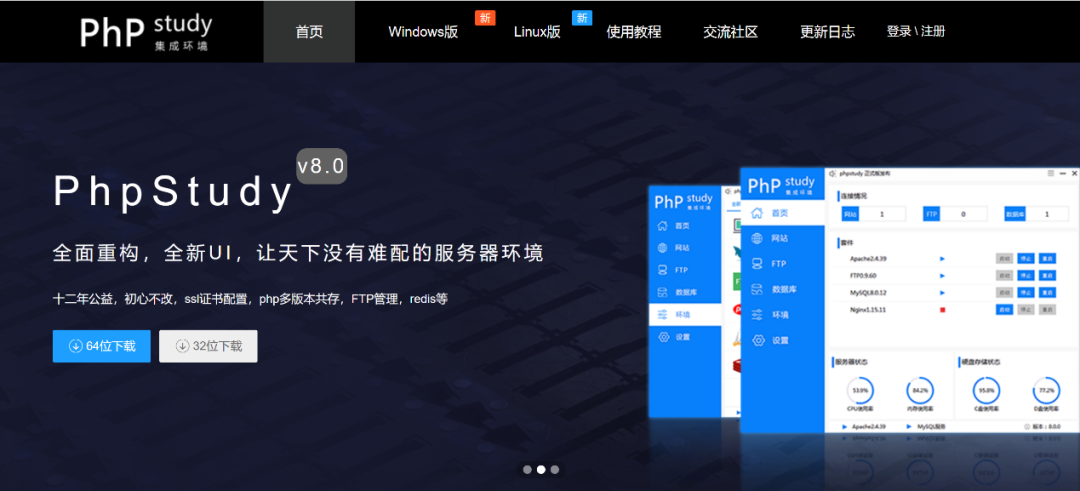Click 网站 globe icon in front phpstudy window
Viewport: 1080px width, 491px height.
(x=757, y=238)
